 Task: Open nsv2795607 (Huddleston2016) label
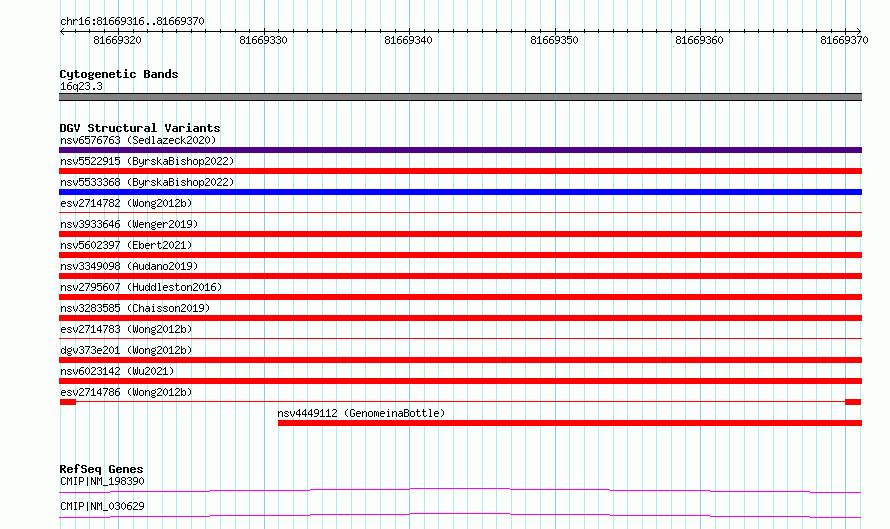(141, 287)
